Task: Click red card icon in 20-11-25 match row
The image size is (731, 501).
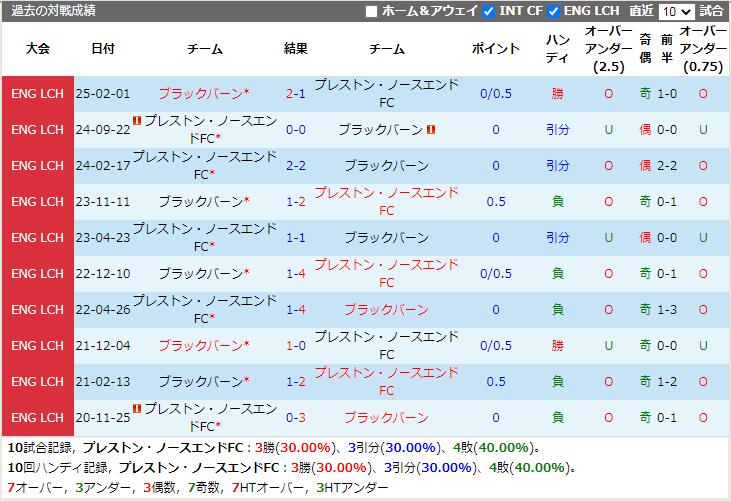Action: [137, 408]
